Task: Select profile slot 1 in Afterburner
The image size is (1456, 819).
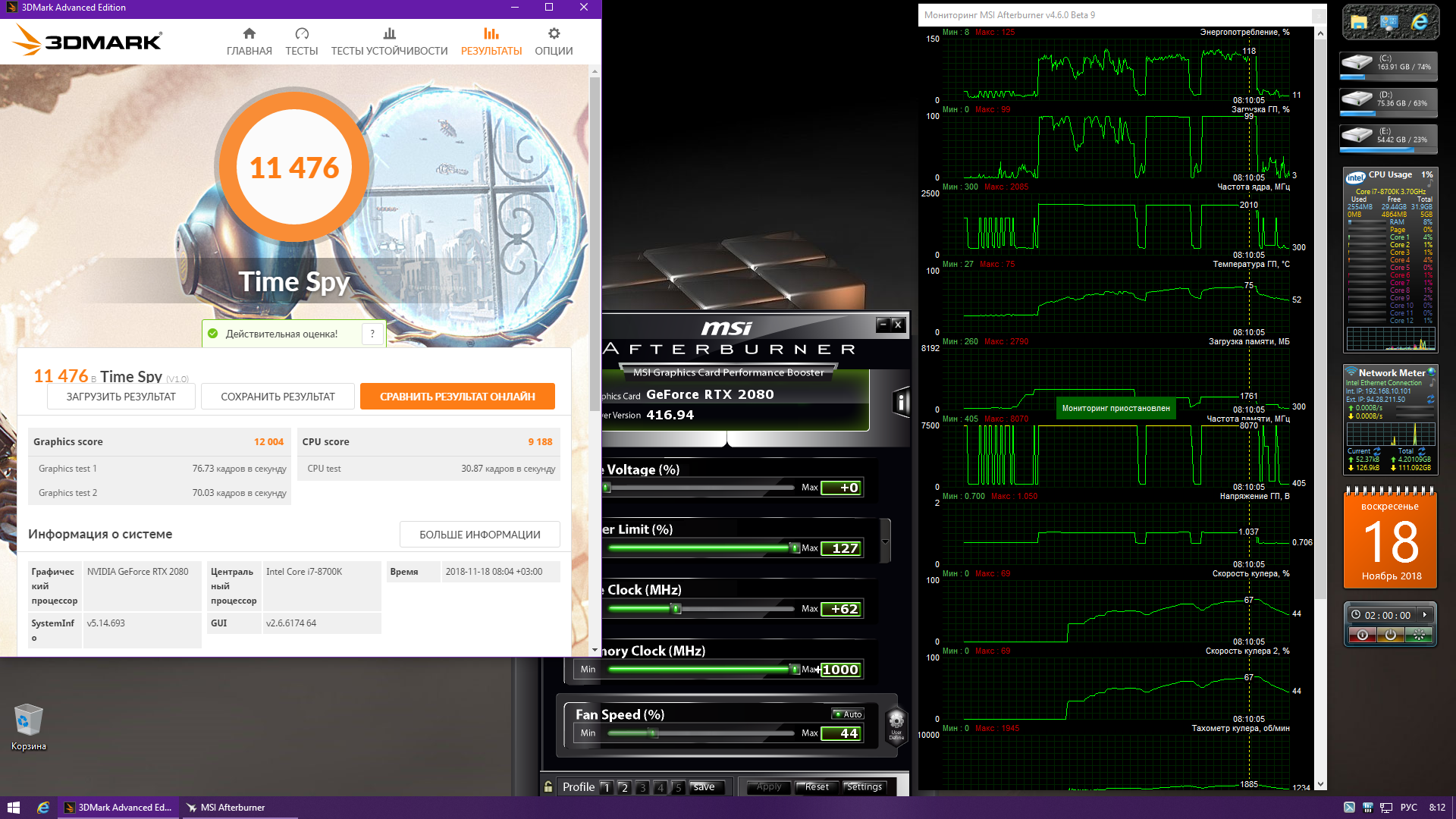Action: pyautogui.click(x=606, y=787)
